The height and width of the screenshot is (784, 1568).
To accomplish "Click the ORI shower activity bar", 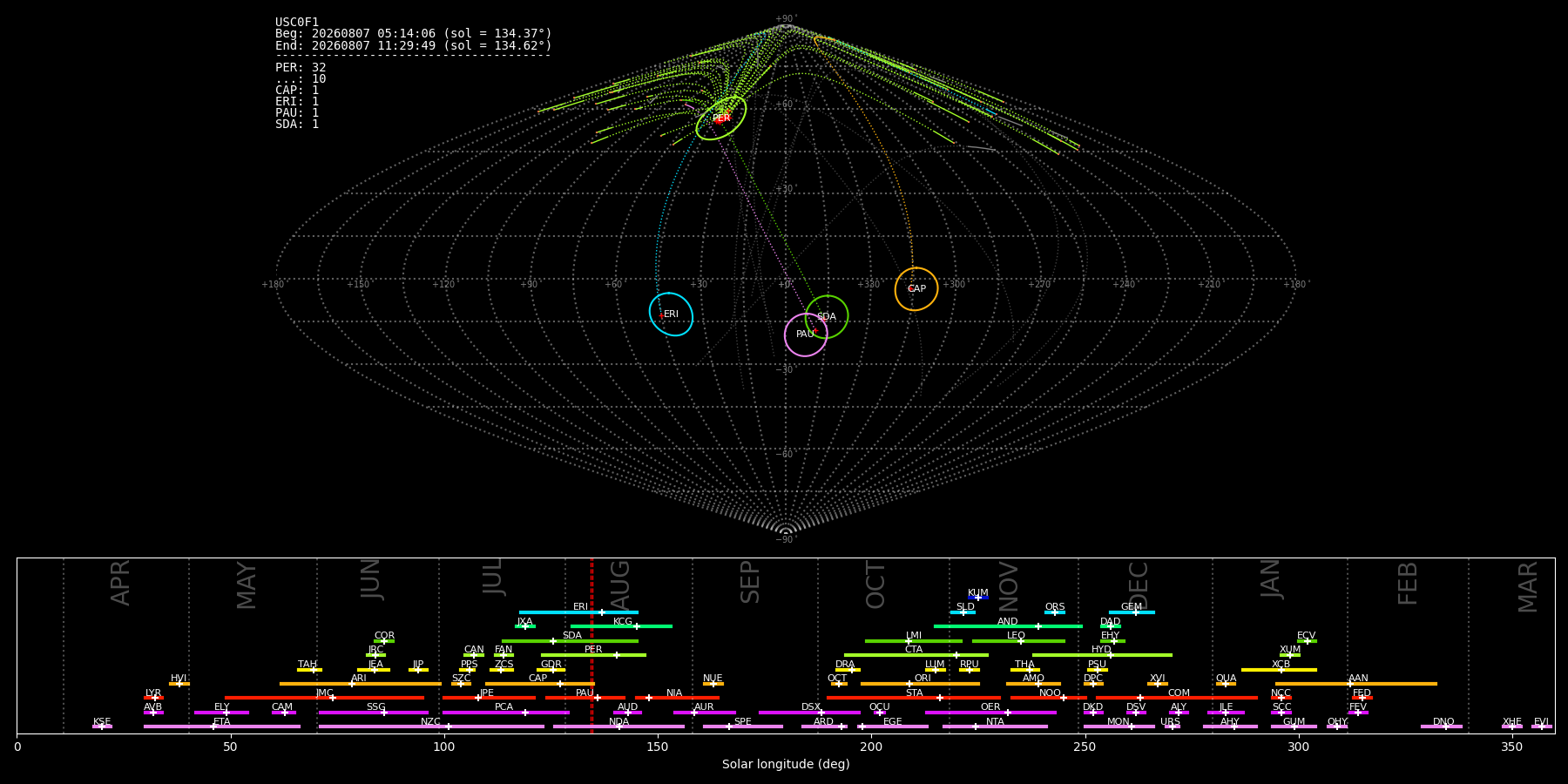I will pos(920,684).
